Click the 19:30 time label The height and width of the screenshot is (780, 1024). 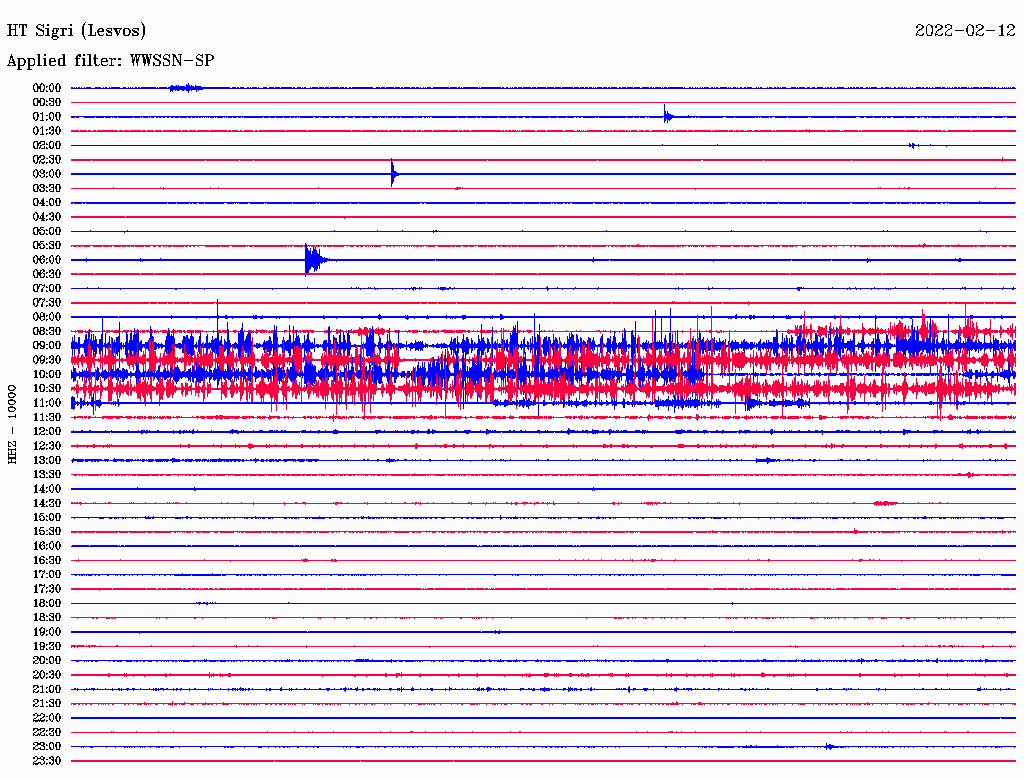point(47,647)
